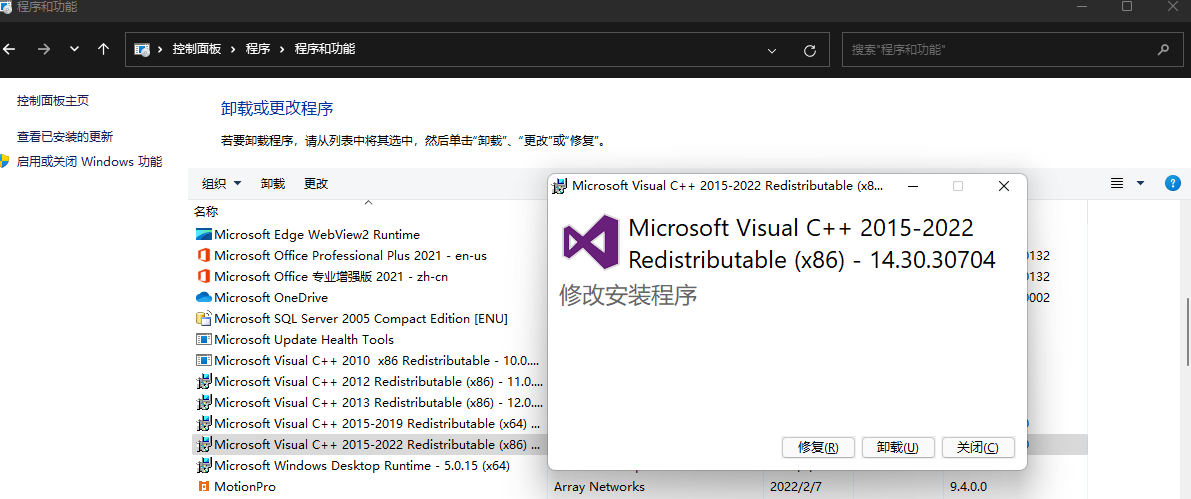The height and width of the screenshot is (499, 1191).
Task: Click the Visual Studio logo in dialog
Action: coord(590,243)
